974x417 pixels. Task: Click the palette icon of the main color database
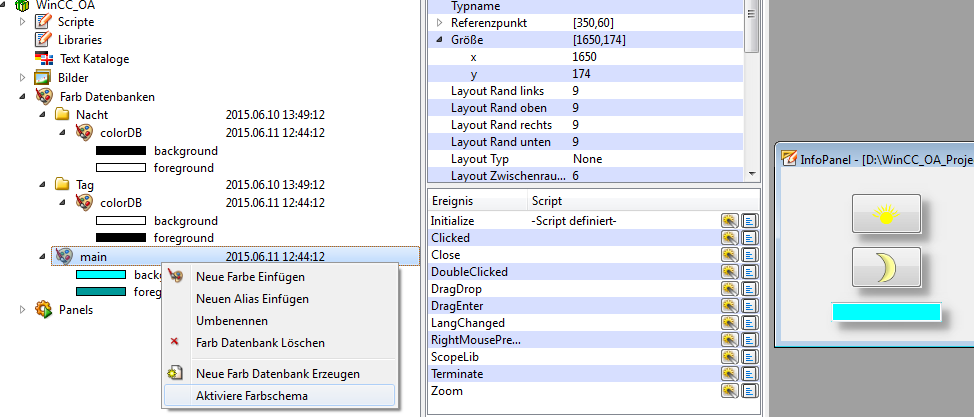(x=64, y=256)
